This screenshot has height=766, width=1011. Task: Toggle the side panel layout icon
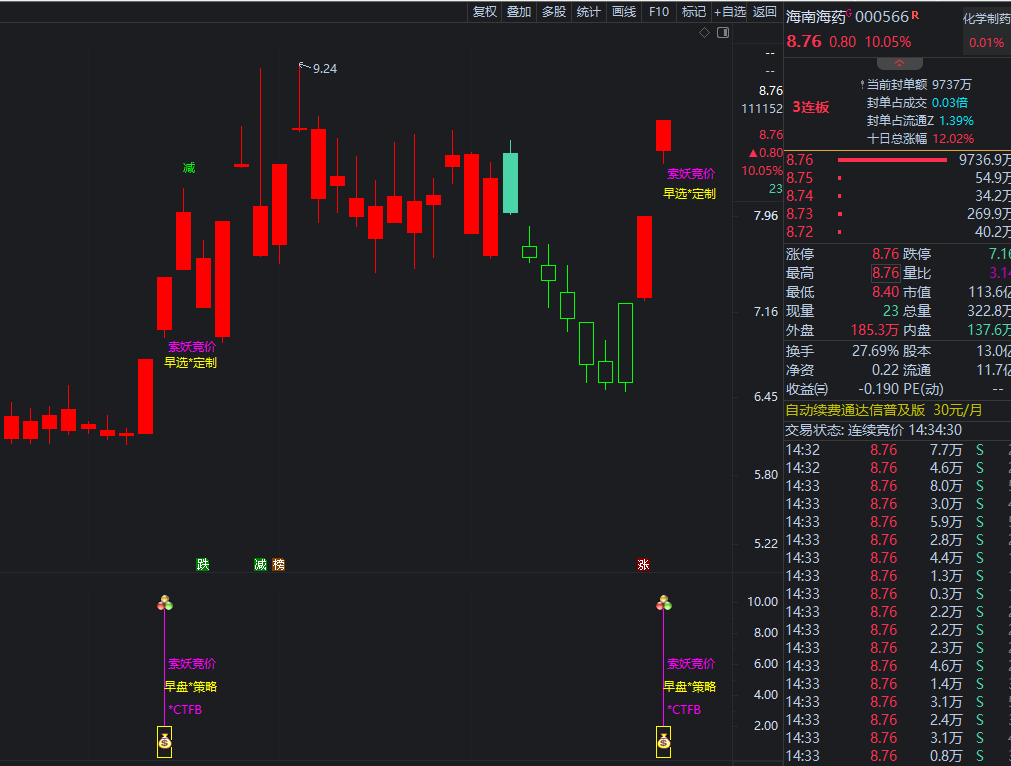(x=722, y=33)
